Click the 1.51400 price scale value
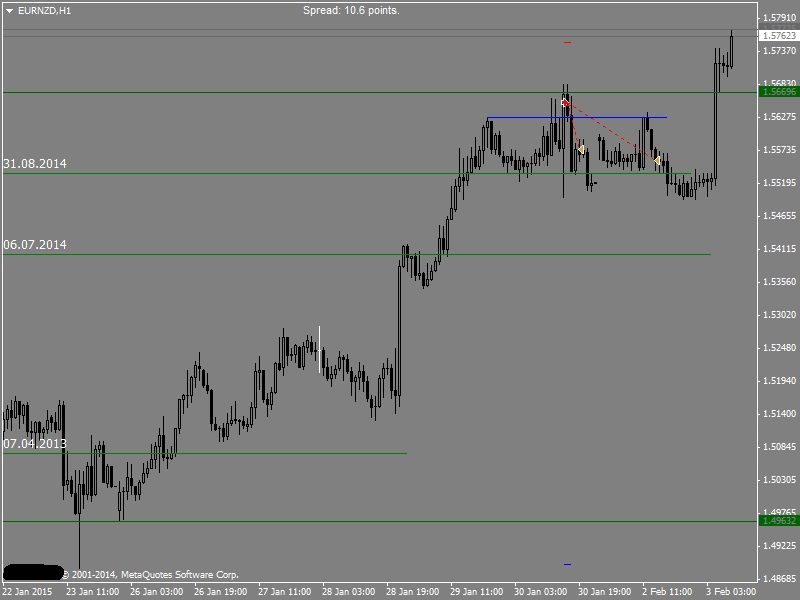 pos(779,414)
